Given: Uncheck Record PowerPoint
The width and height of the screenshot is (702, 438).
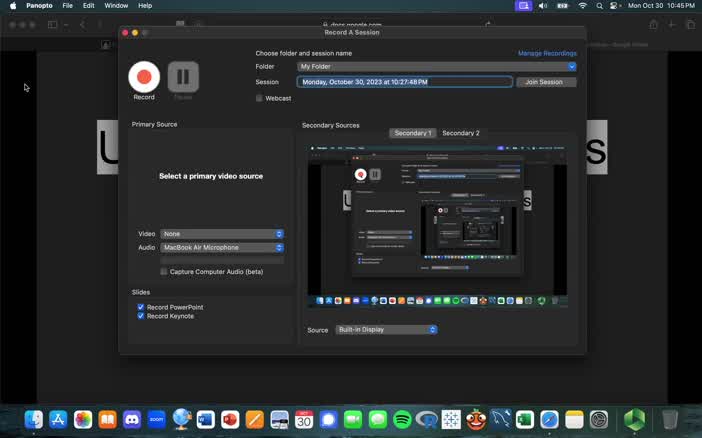Looking at the screenshot, I should coord(141,307).
